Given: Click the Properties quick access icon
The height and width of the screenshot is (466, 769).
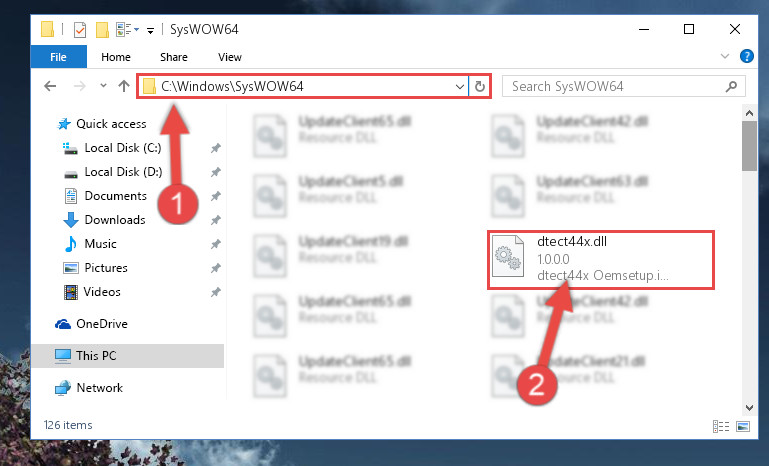Looking at the screenshot, I should [80, 30].
